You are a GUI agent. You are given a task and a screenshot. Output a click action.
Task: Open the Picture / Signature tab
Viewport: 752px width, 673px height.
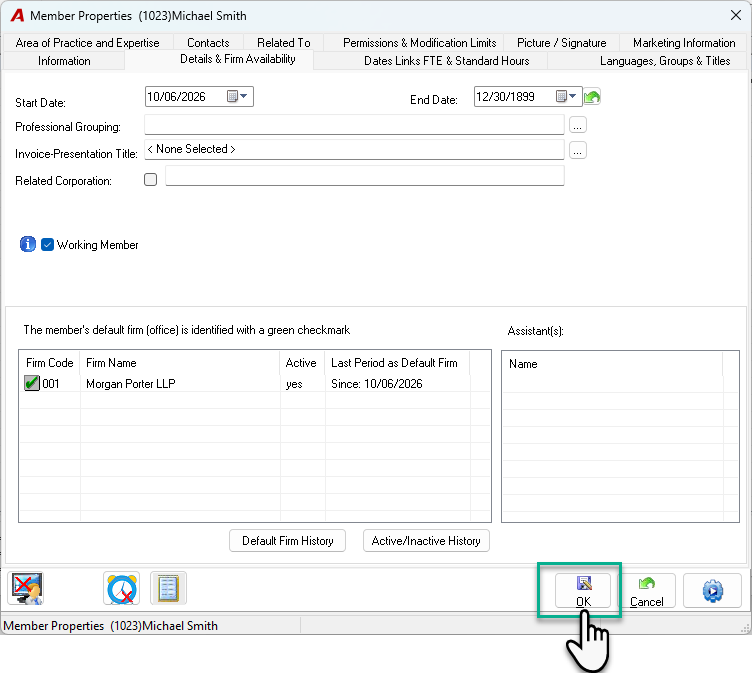(x=562, y=43)
